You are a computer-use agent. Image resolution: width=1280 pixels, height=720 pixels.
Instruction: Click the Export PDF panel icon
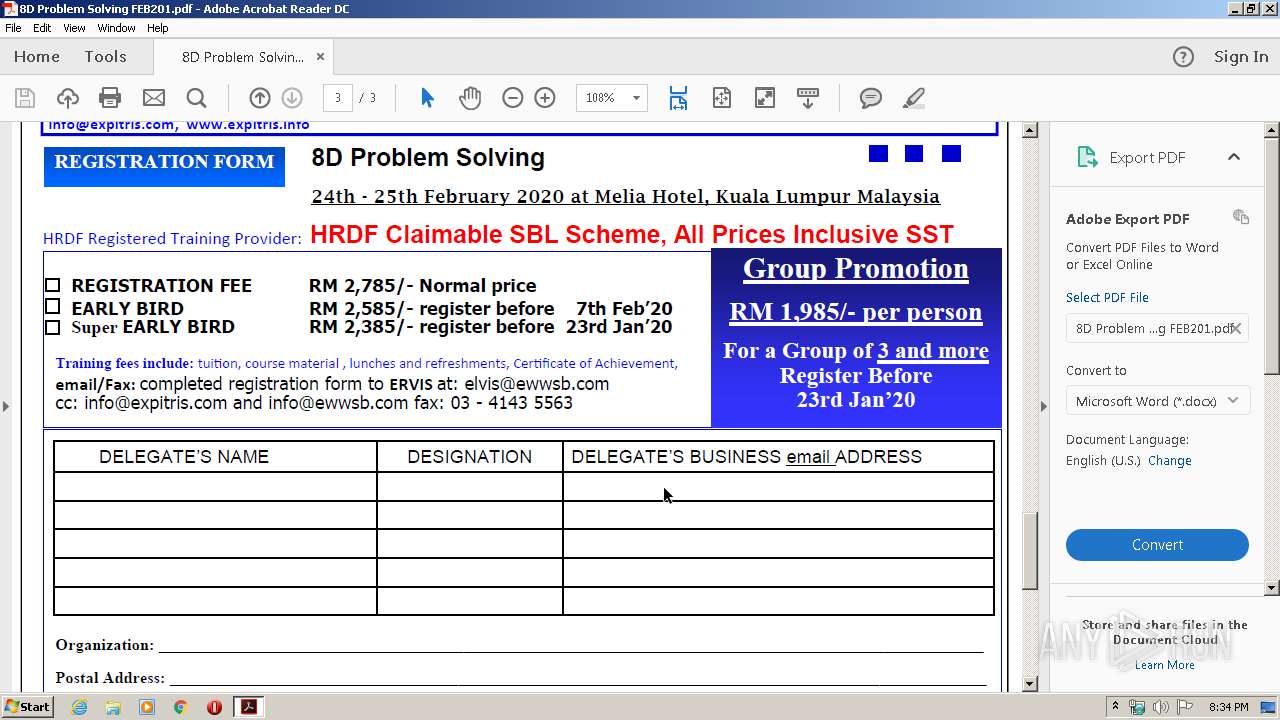1087,157
